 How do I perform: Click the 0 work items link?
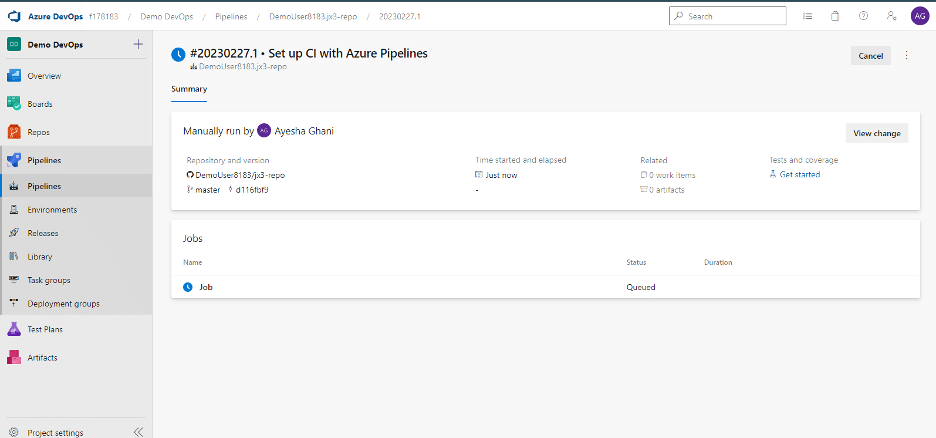pos(672,175)
